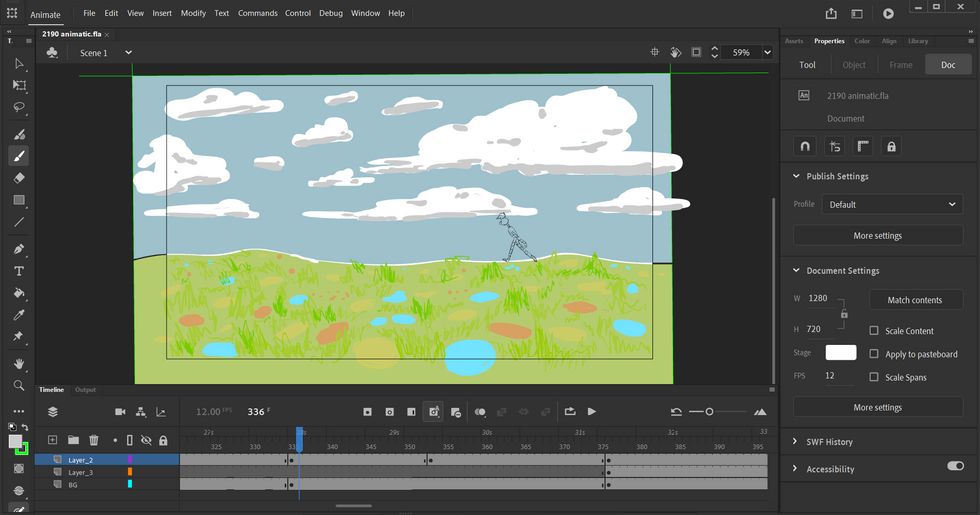Toggle the Accessibility switch
980x515 pixels.
(955, 466)
